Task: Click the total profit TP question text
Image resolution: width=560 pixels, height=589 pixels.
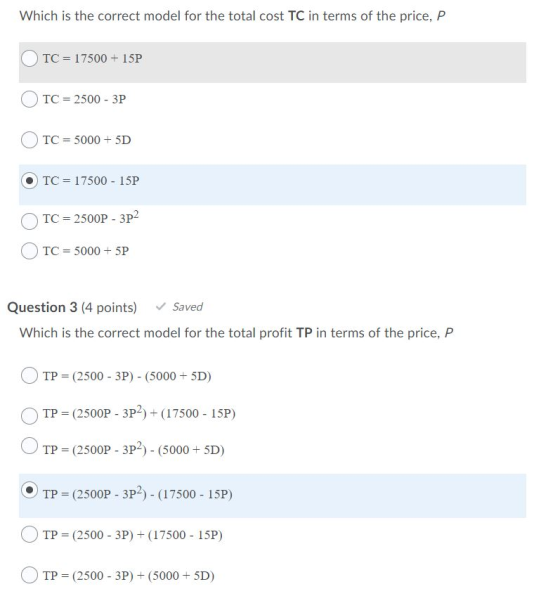Action: [x=236, y=333]
